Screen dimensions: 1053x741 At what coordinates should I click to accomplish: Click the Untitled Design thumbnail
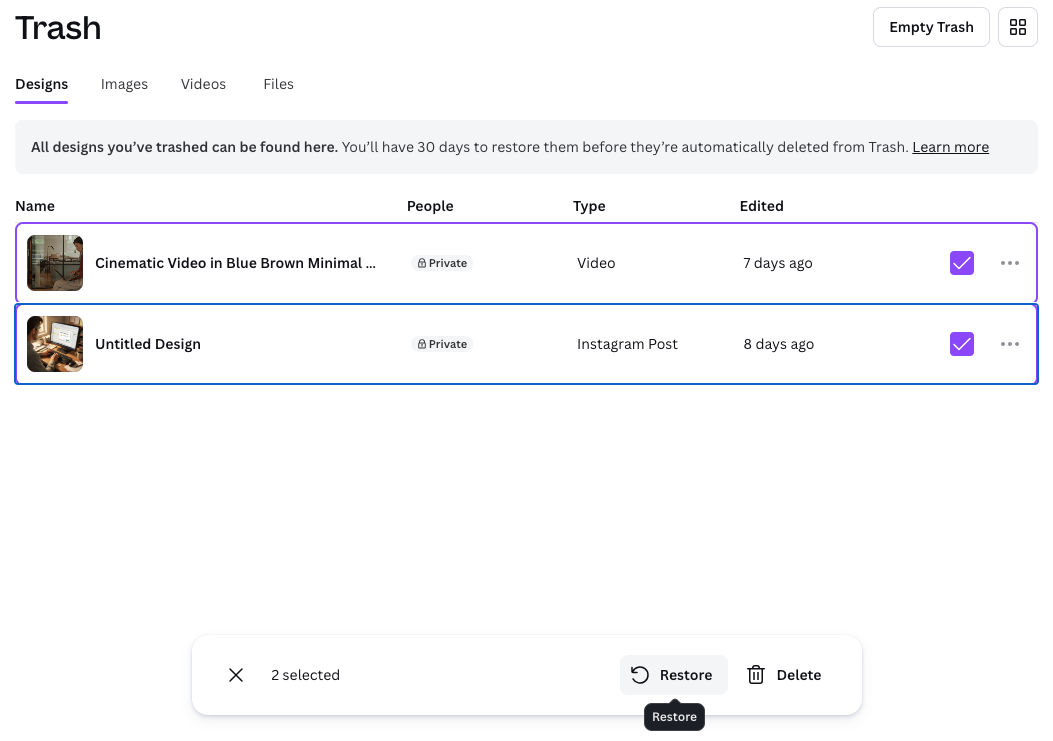click(55, 344)
